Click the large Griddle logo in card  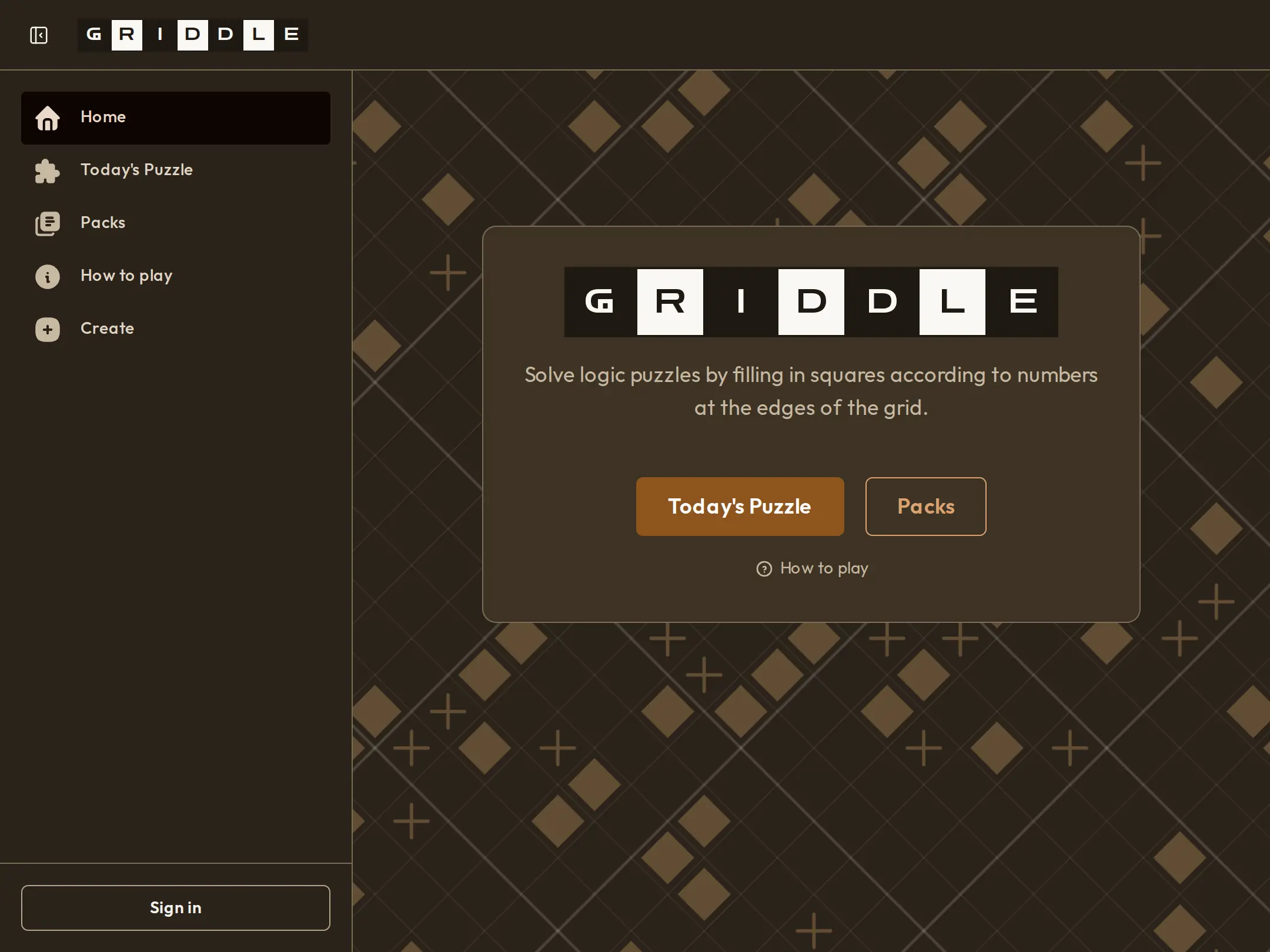tap(811, 302)
